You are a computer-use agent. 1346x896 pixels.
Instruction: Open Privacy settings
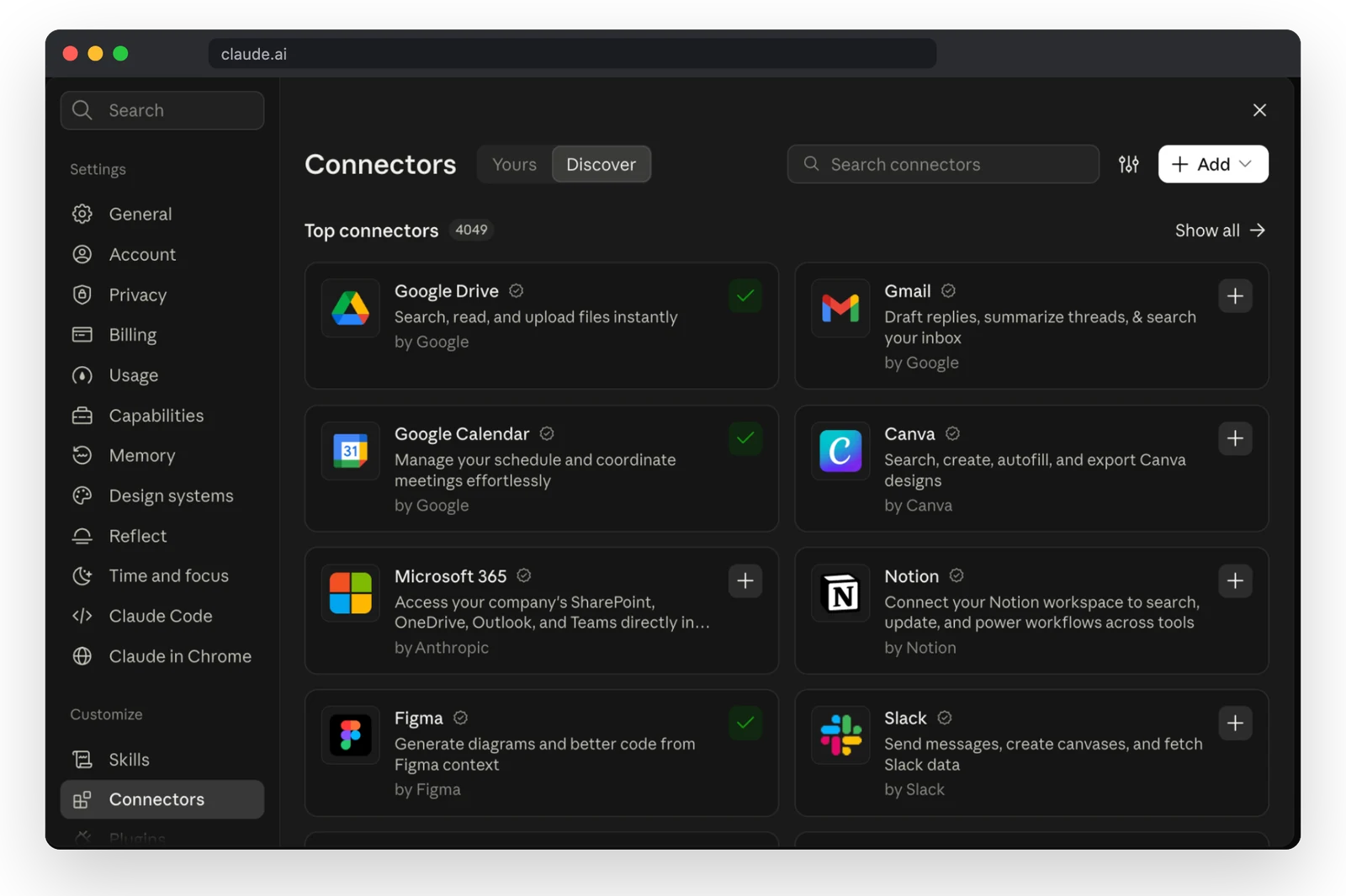162,294
